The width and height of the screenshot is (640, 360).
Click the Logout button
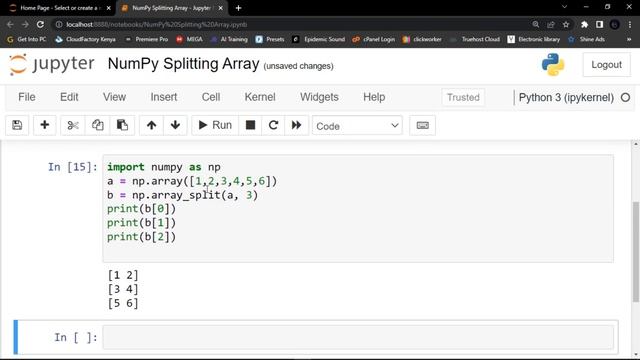[607, 64]
